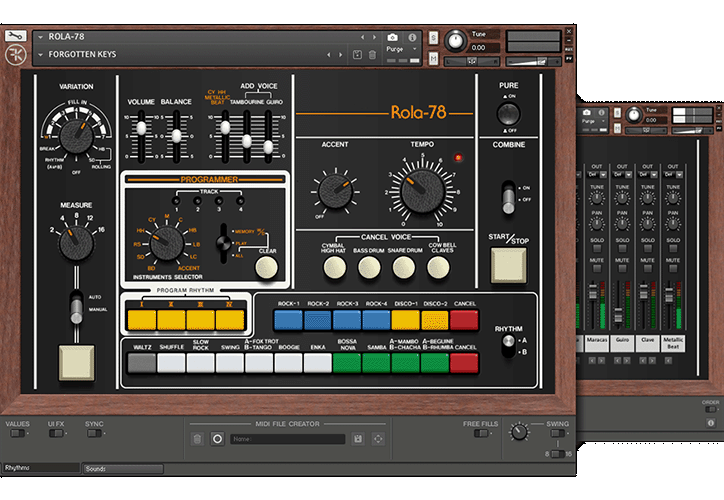Image resolution: width=724 pixels, height=500 pixels.
Task: Toggle the SWING switch
Action: point(558,433)
